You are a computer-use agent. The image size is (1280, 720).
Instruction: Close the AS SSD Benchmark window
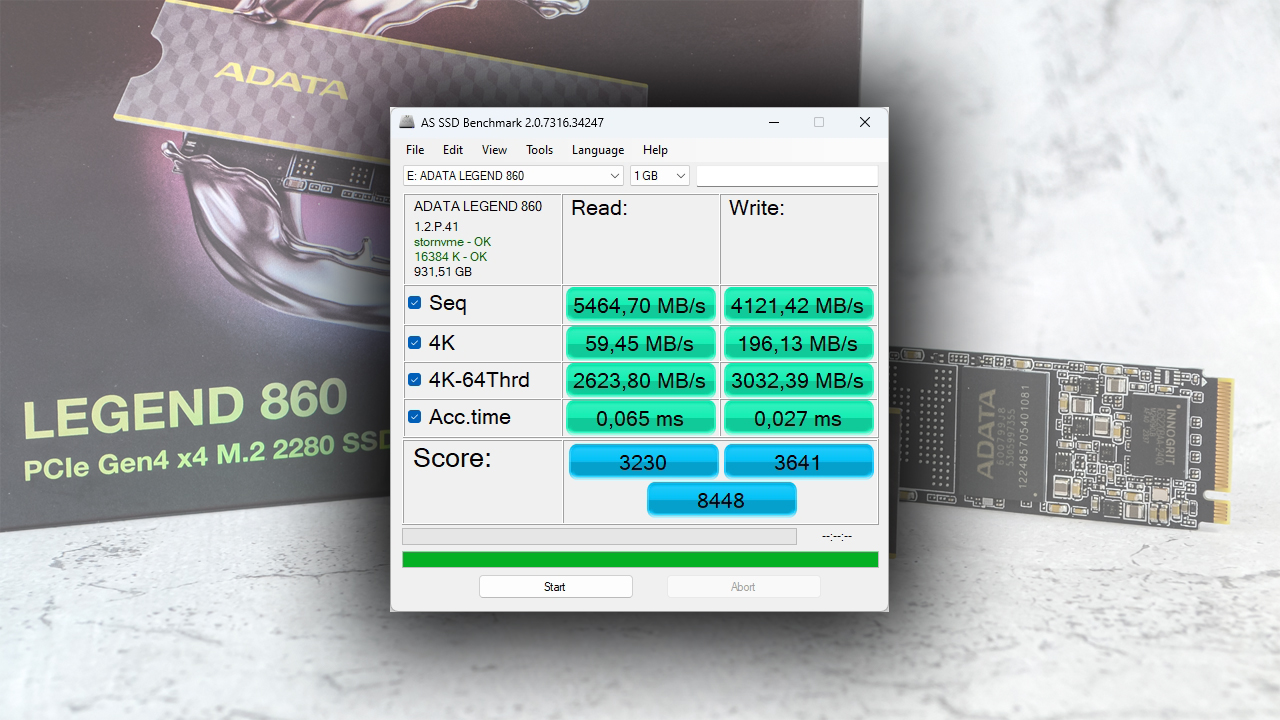[865, 122]
